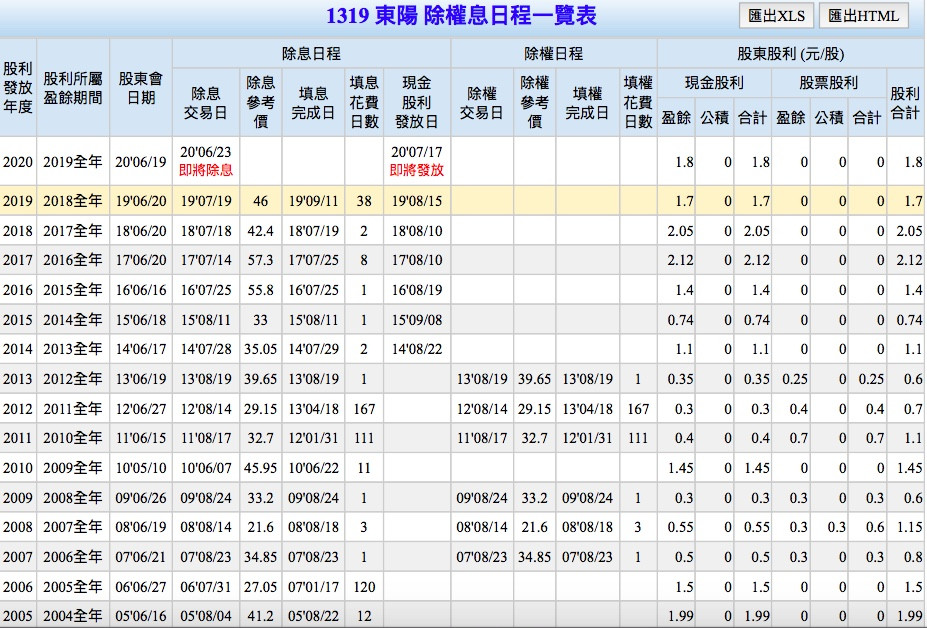The height and width of the screenshot is (628, 927).
Task: Click the 匯出XLS export button
Action: pos(776,16)
